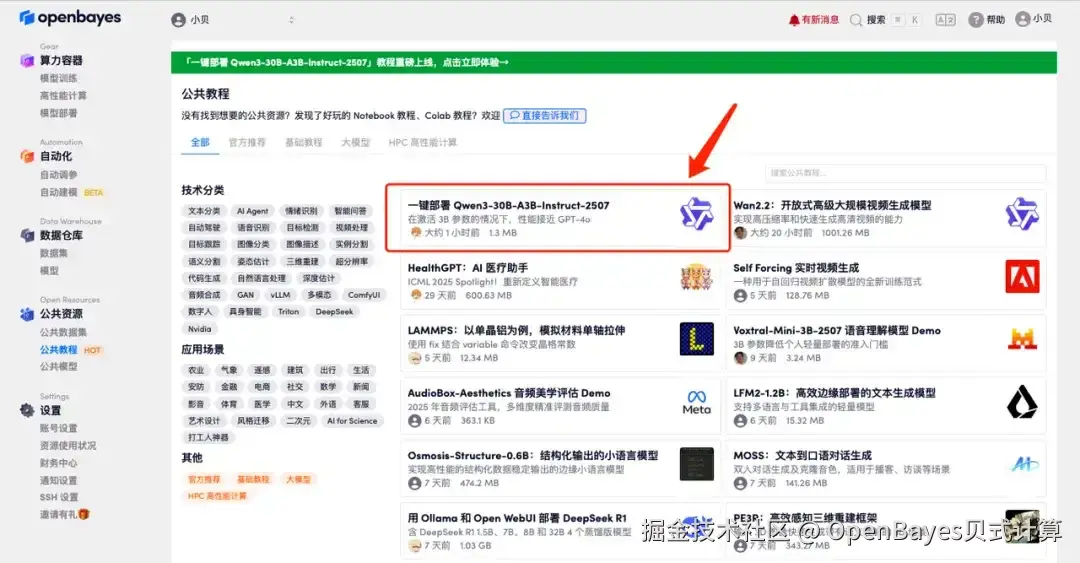Filter by the 农业 scenario tag
The height and width of the screenshot is (563, 1080).
pyautogui.click(x=196, y=370)
